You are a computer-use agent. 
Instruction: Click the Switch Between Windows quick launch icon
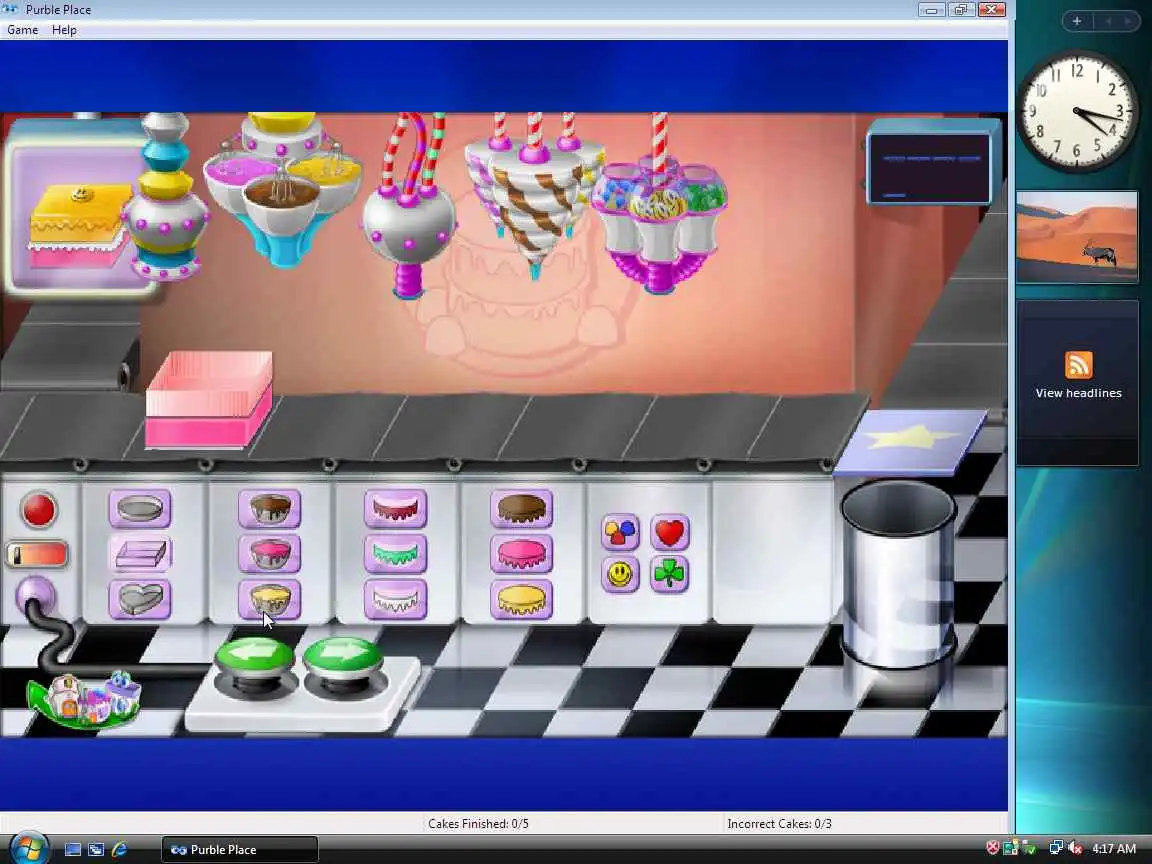96,849
